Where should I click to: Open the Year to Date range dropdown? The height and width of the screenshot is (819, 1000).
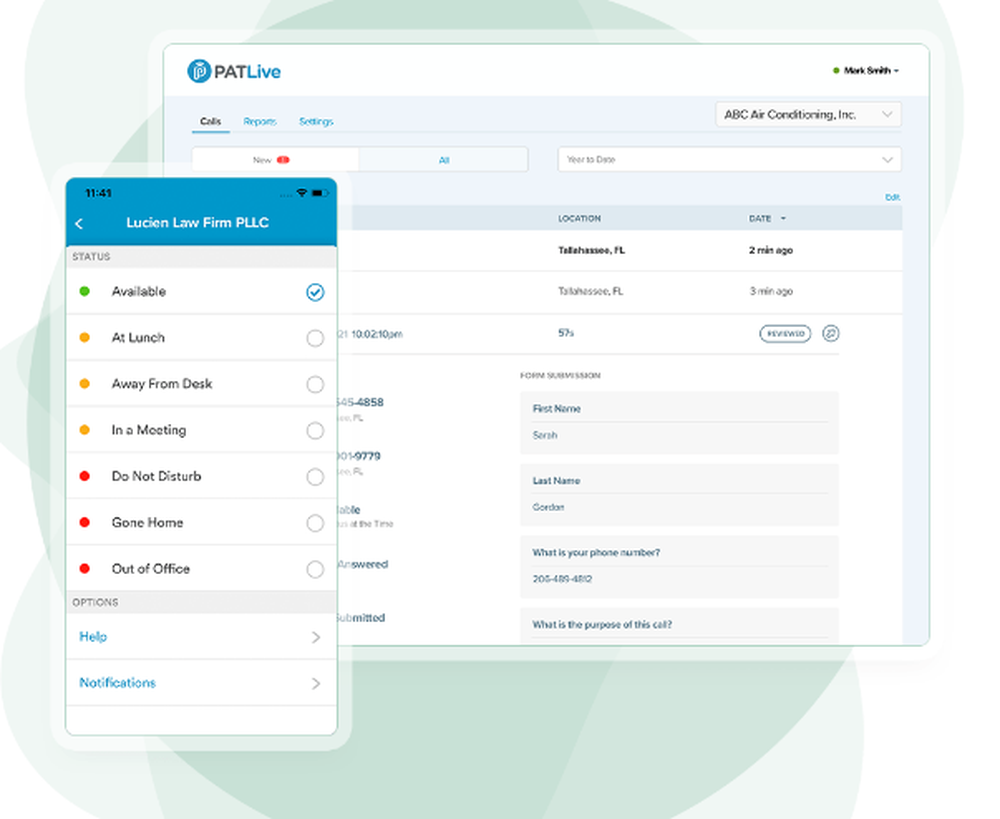729,159
